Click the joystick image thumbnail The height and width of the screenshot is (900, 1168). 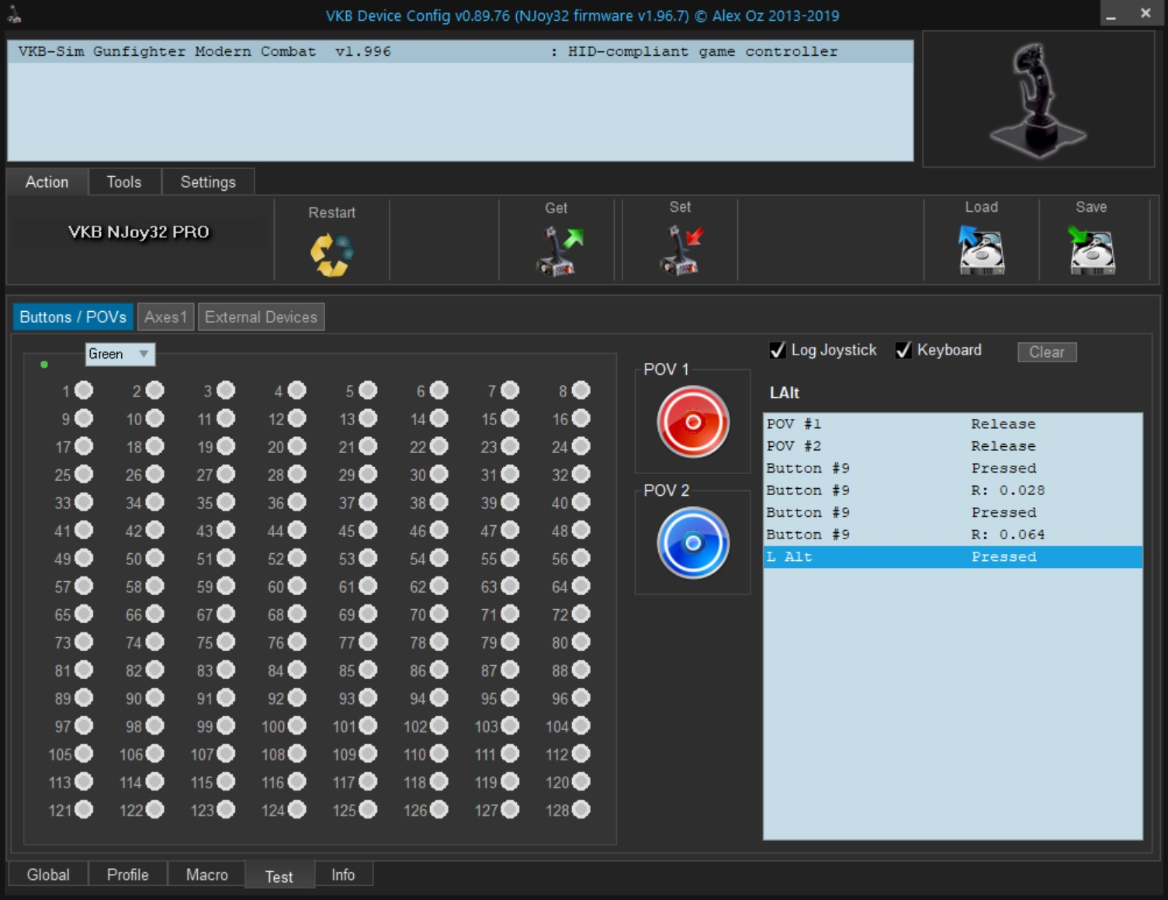coord(1038,99)
